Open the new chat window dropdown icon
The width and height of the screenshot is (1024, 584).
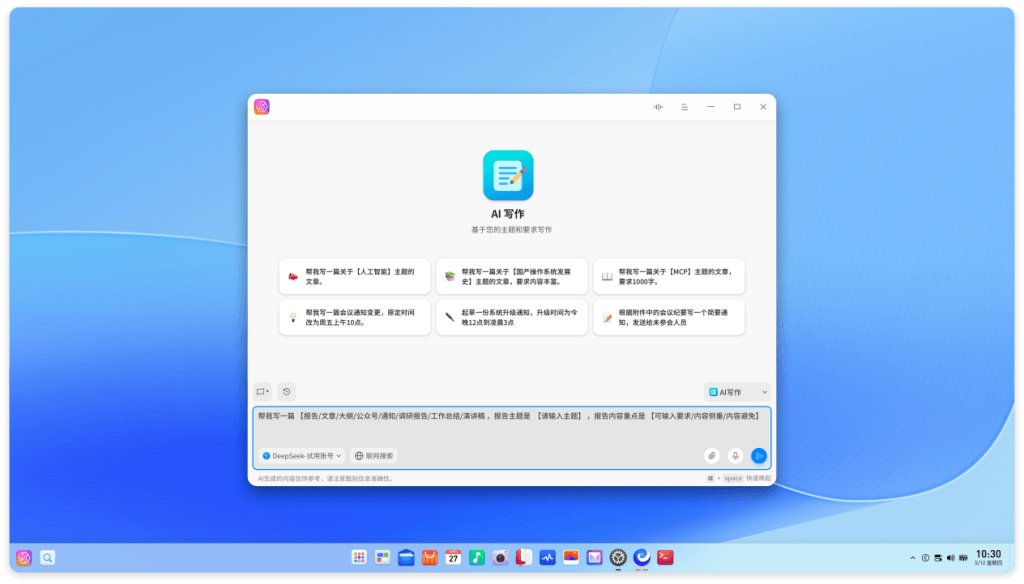(263, 392)
